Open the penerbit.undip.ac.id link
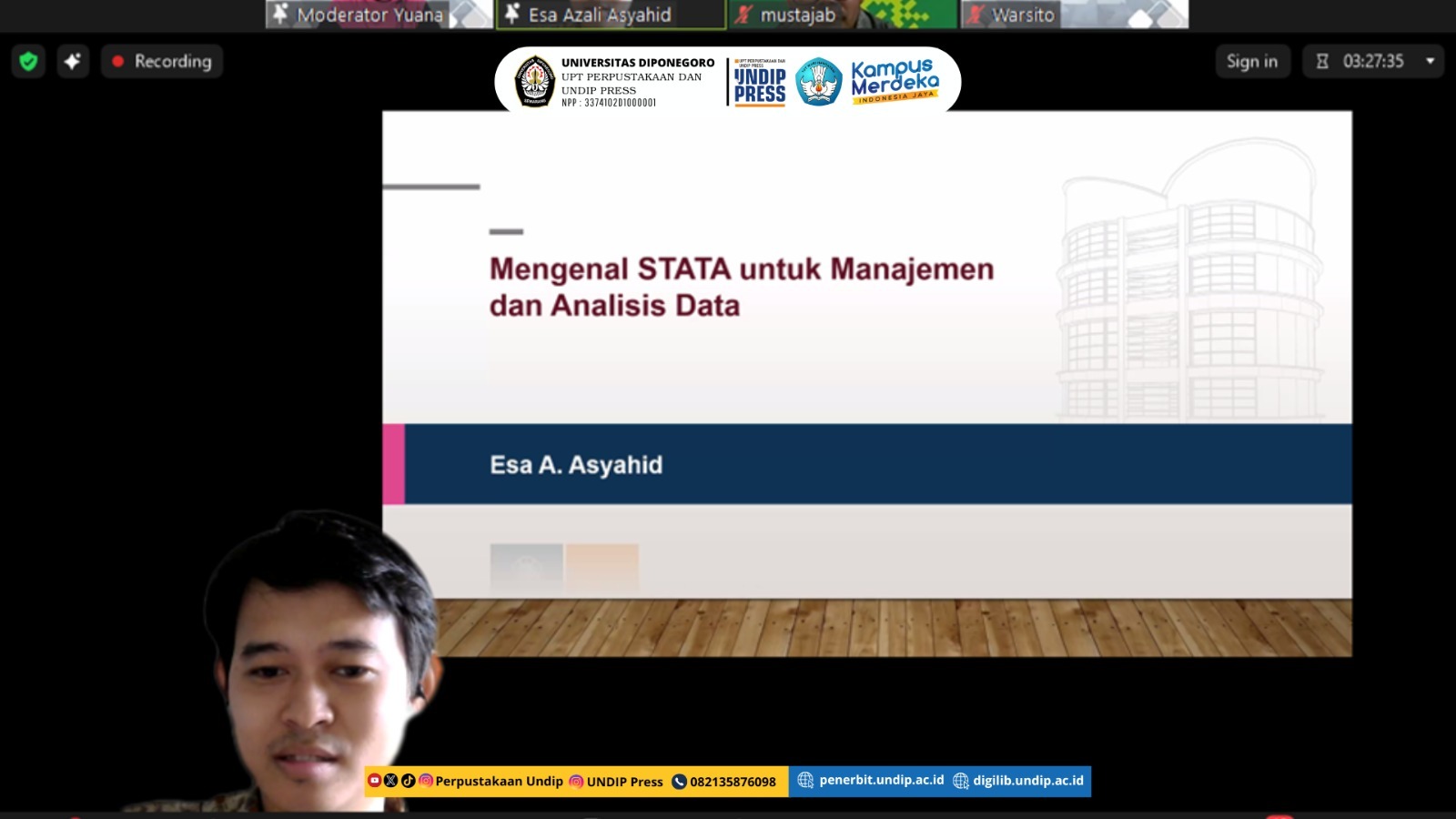1456x819 pixels. click(881, 780)
